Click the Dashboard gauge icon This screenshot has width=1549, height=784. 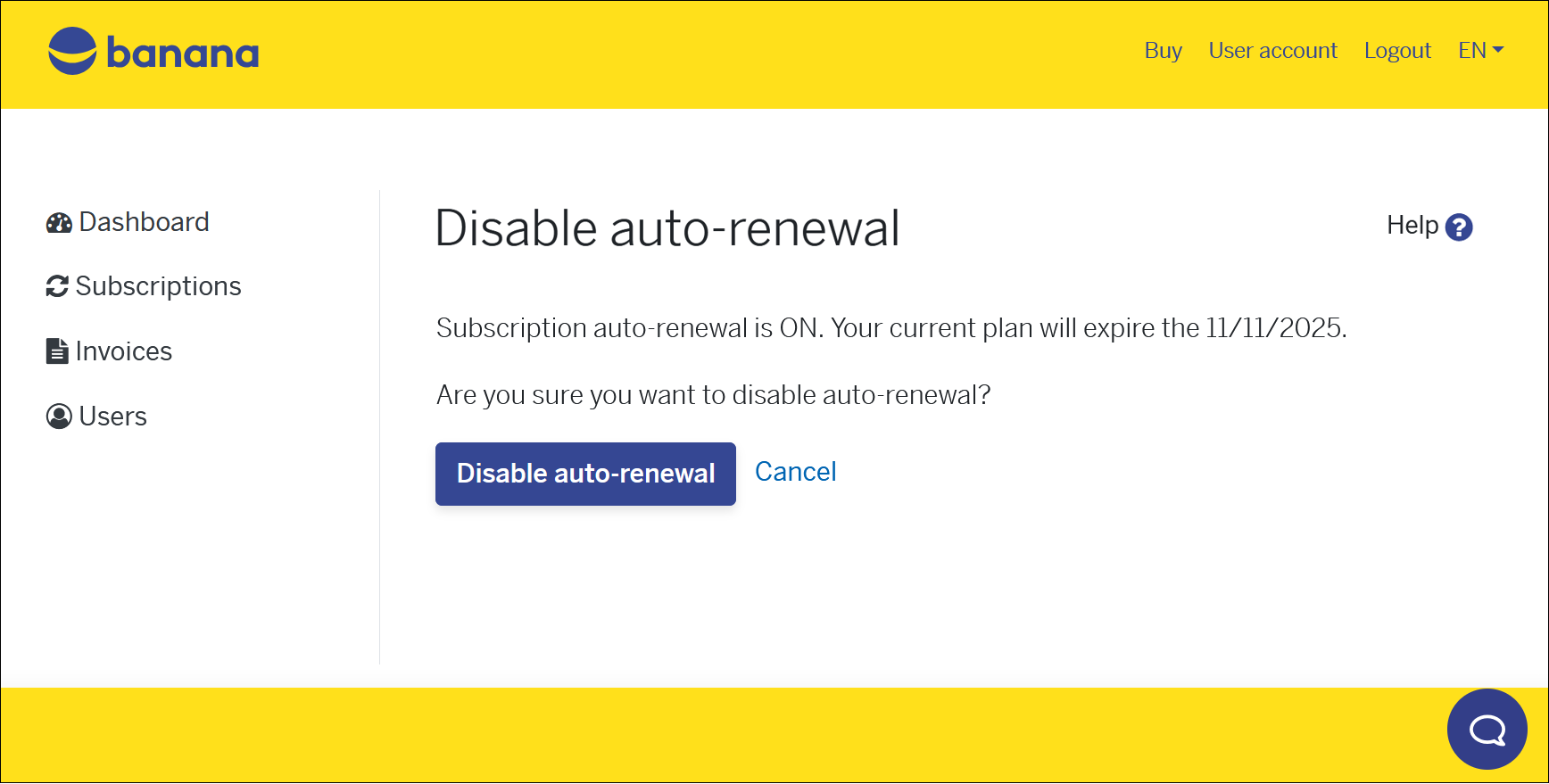tap(59, 223)
